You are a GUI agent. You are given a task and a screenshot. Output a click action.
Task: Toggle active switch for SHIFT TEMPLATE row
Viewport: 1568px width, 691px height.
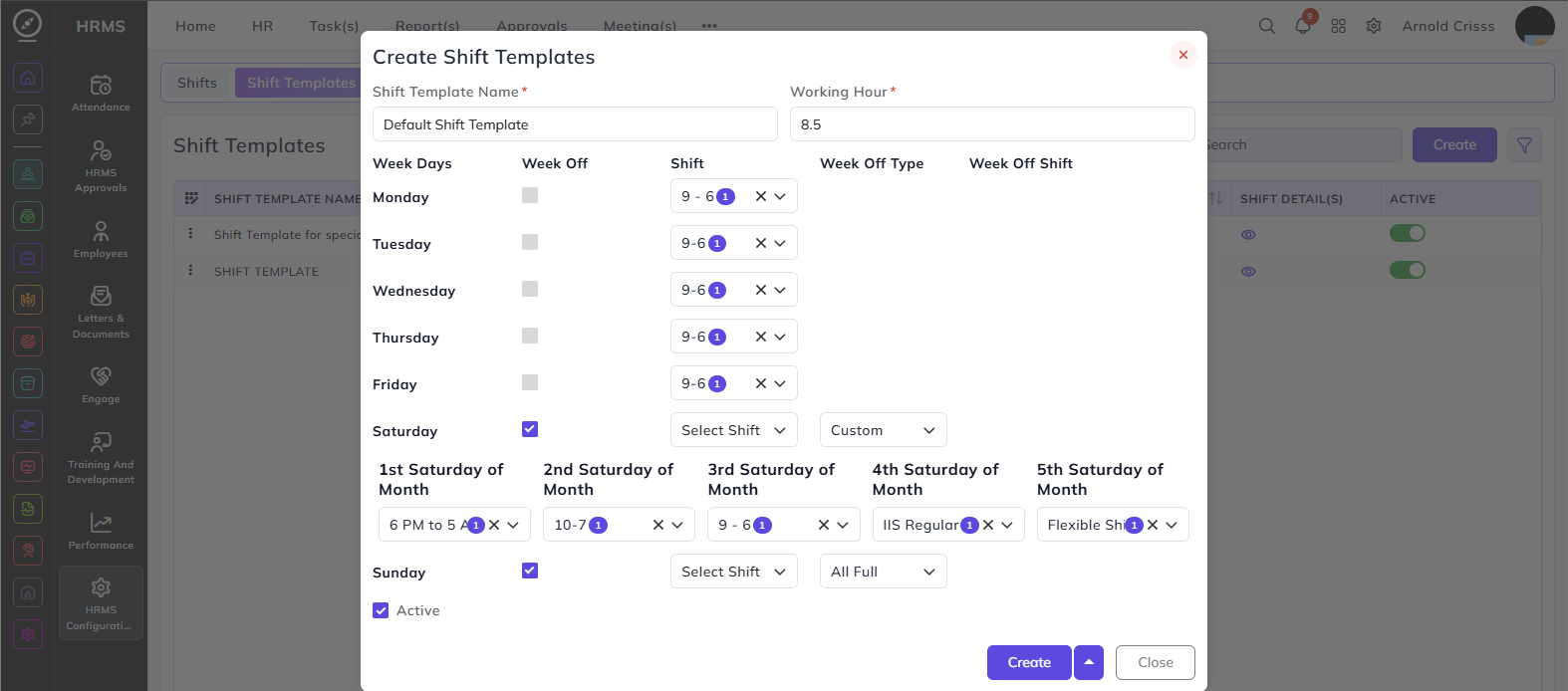tap(1408, 270)
